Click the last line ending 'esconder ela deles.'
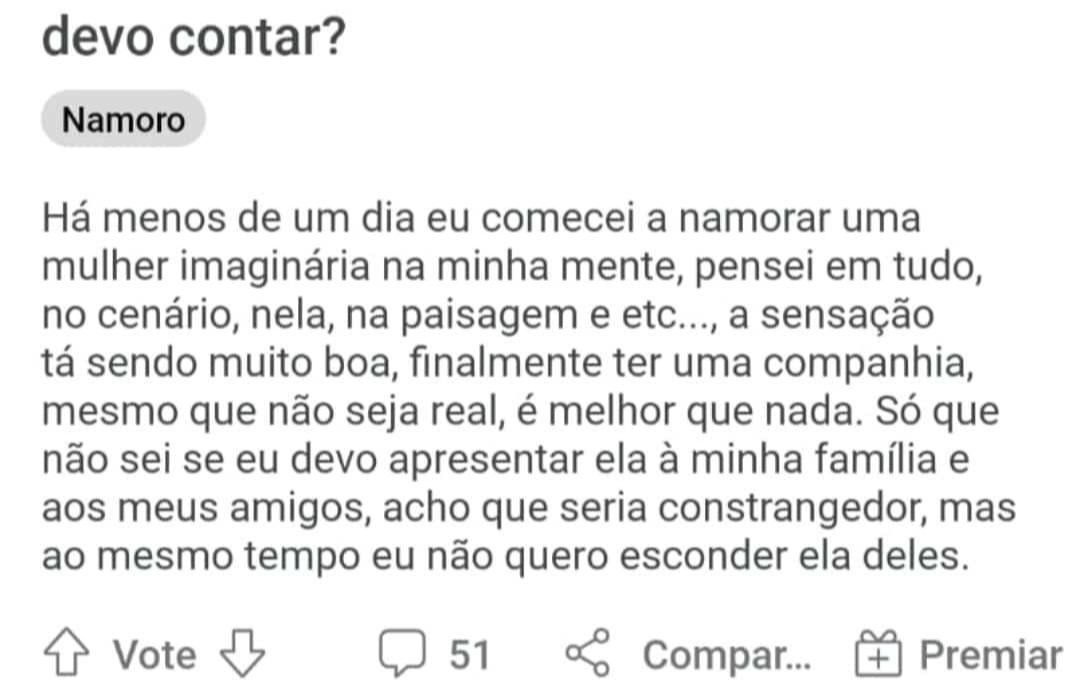Image resolution: width=1080 pixels, height=691 pixels. (506, 557)
